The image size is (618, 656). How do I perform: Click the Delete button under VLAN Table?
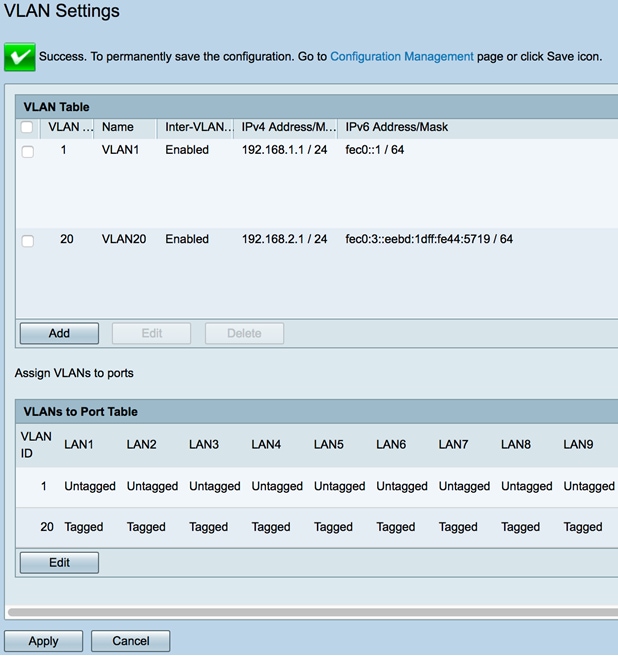[x=244, y=333]
